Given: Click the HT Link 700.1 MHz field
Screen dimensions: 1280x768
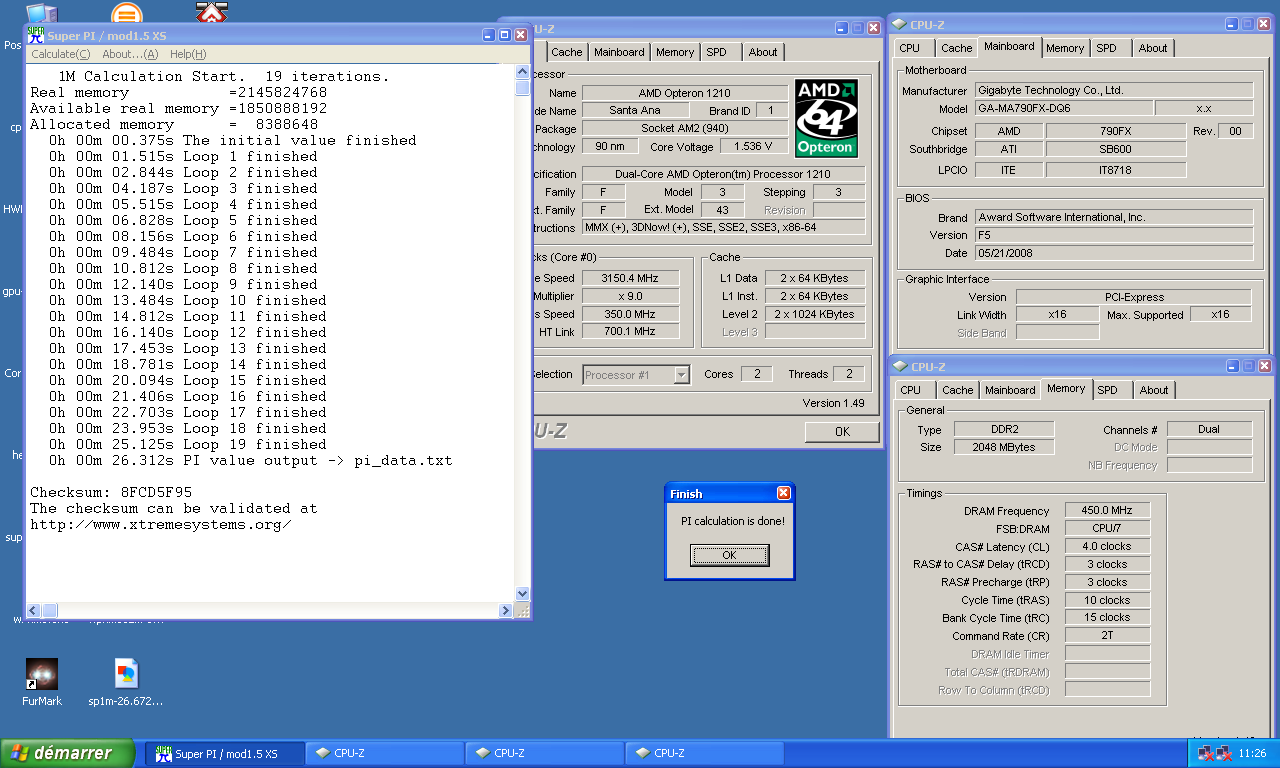Looking at the screenshot, I should click(630, 332).
